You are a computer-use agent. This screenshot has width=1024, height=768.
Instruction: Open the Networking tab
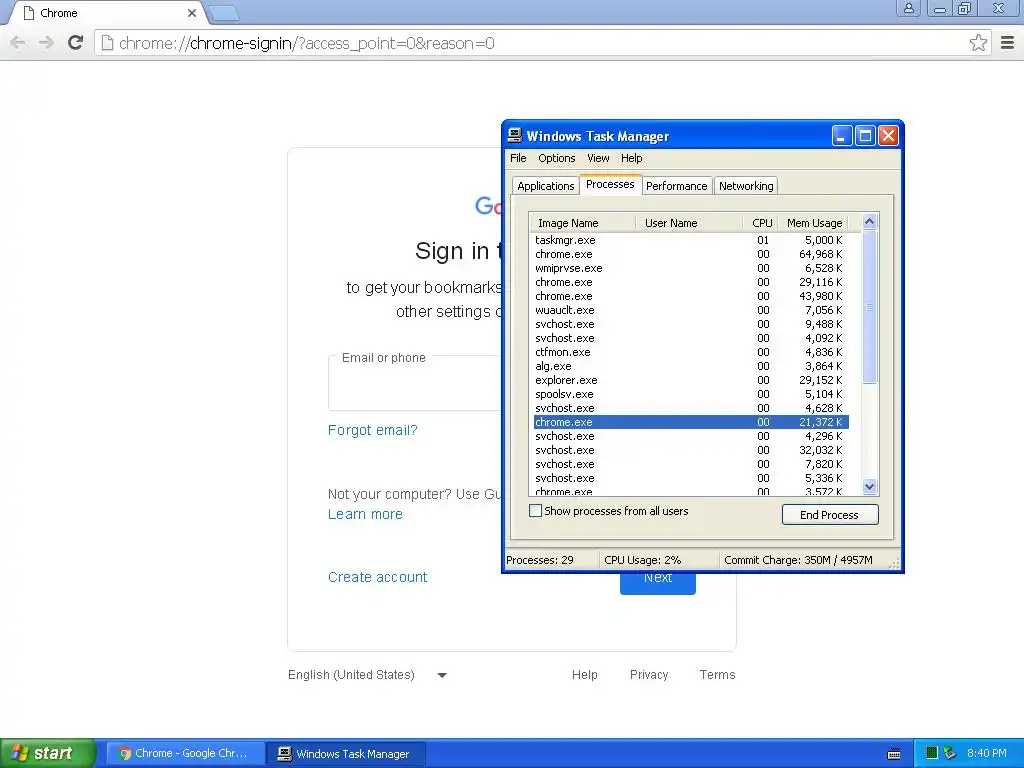click(746, 186)
